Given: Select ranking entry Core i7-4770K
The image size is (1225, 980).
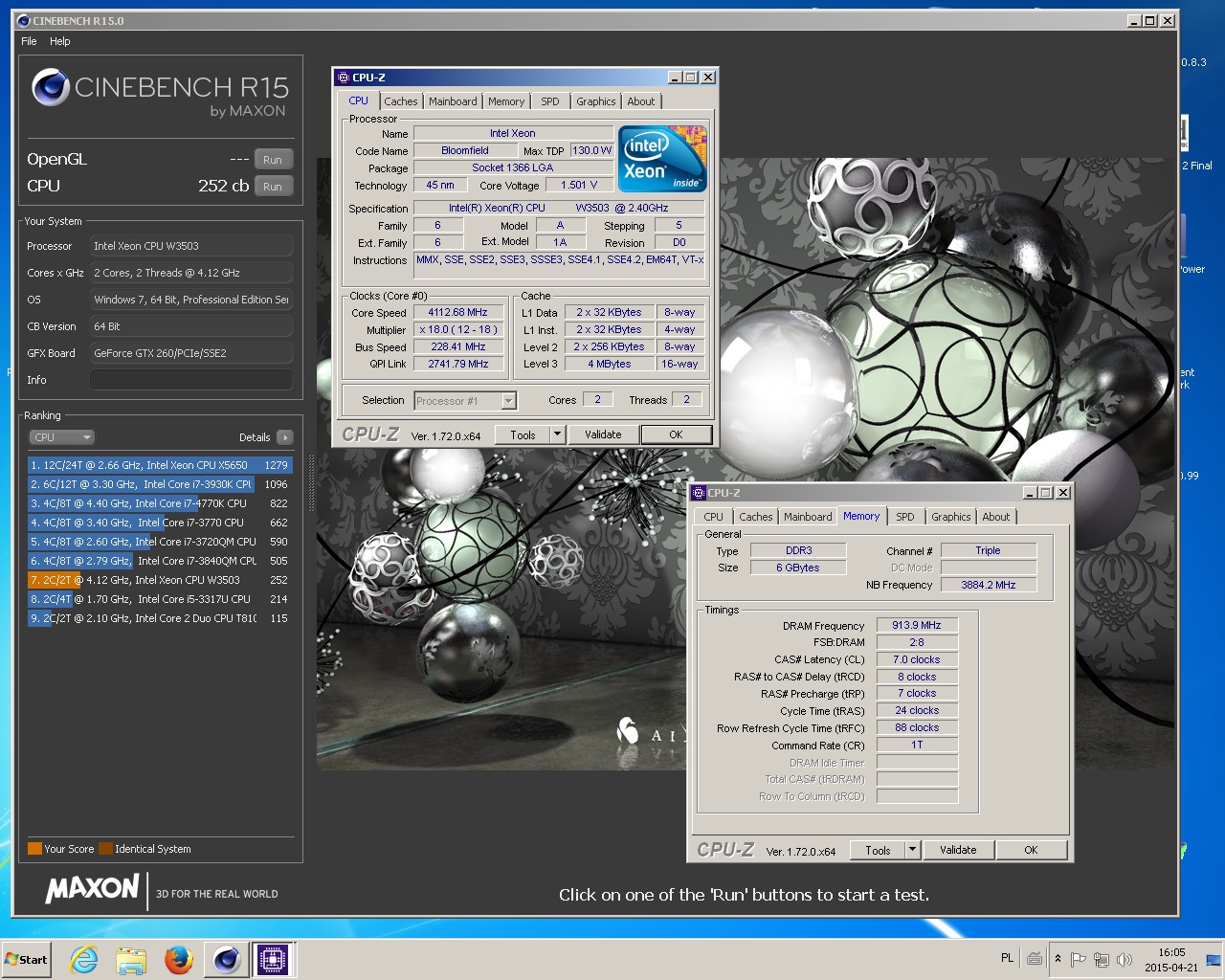Looking at the screenshot, I should pos(160,503).
